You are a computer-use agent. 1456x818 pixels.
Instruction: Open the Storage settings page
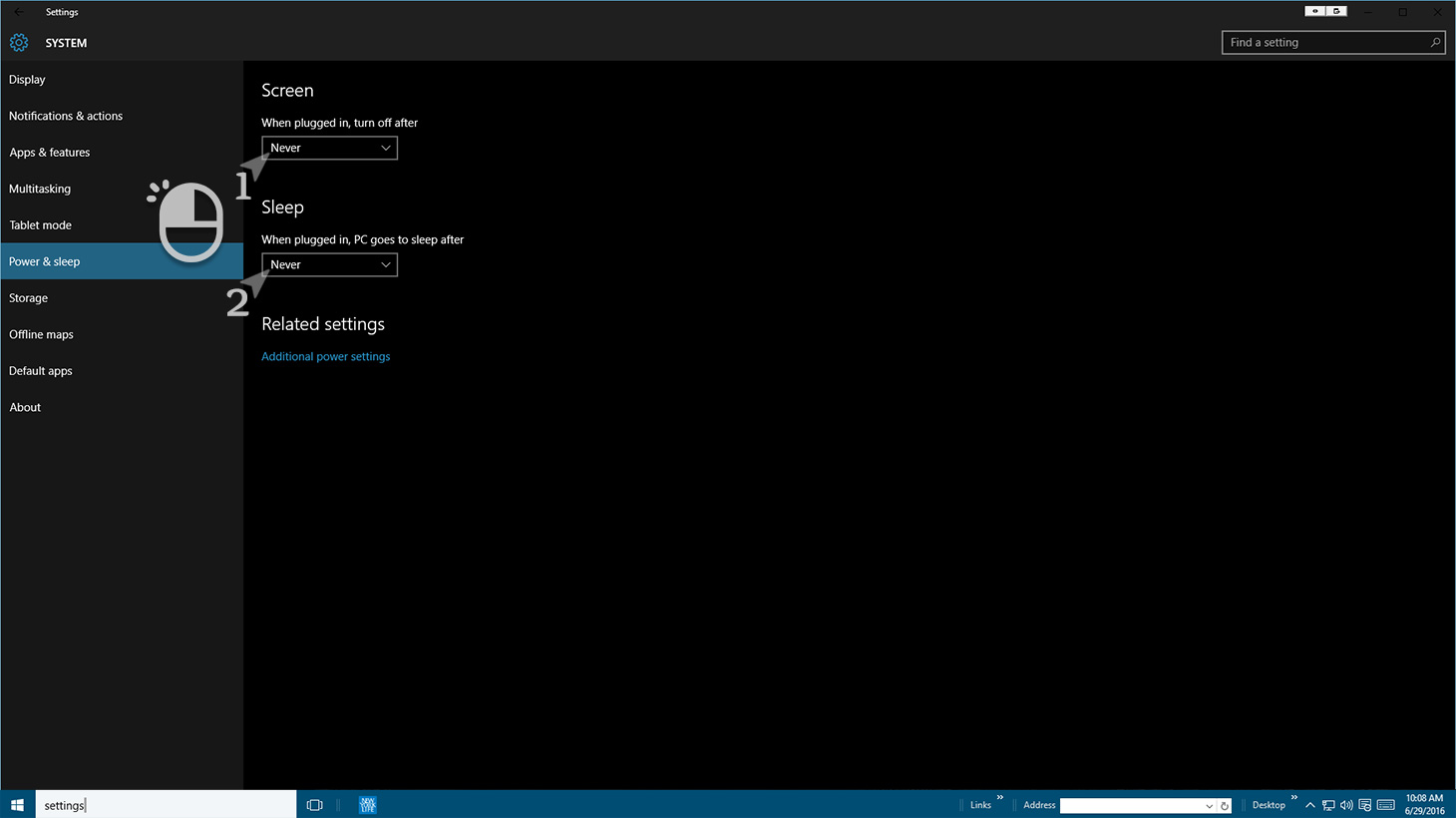tap(29, 298)
